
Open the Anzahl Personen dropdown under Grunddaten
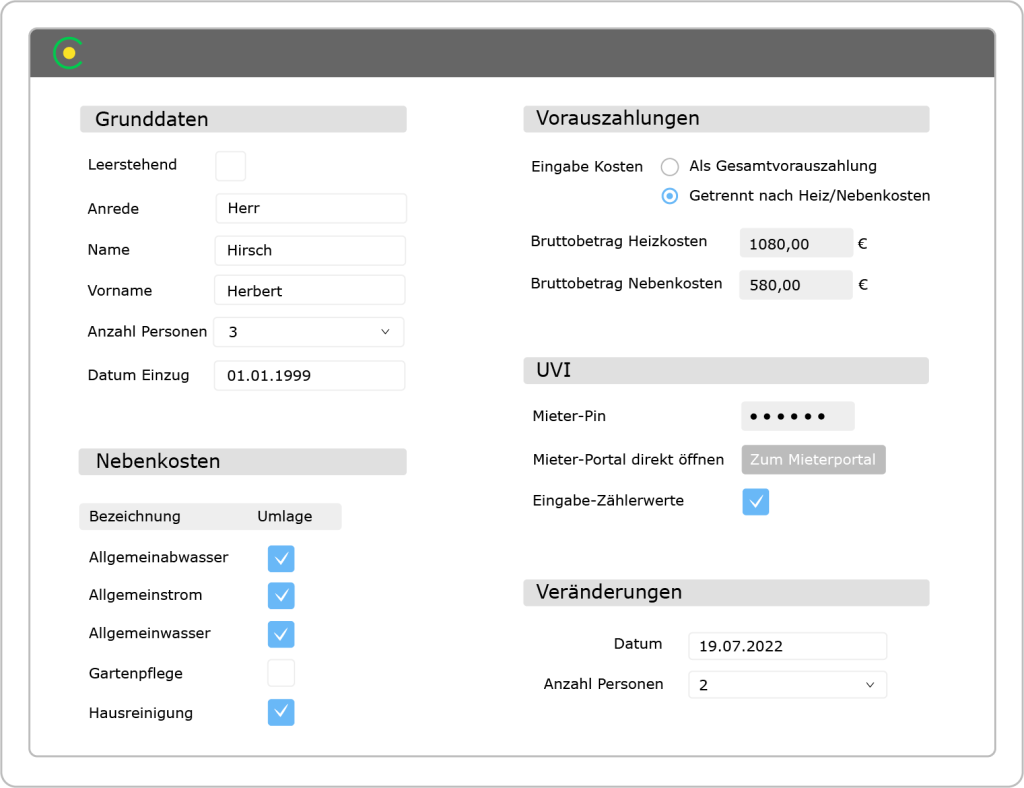309,332
